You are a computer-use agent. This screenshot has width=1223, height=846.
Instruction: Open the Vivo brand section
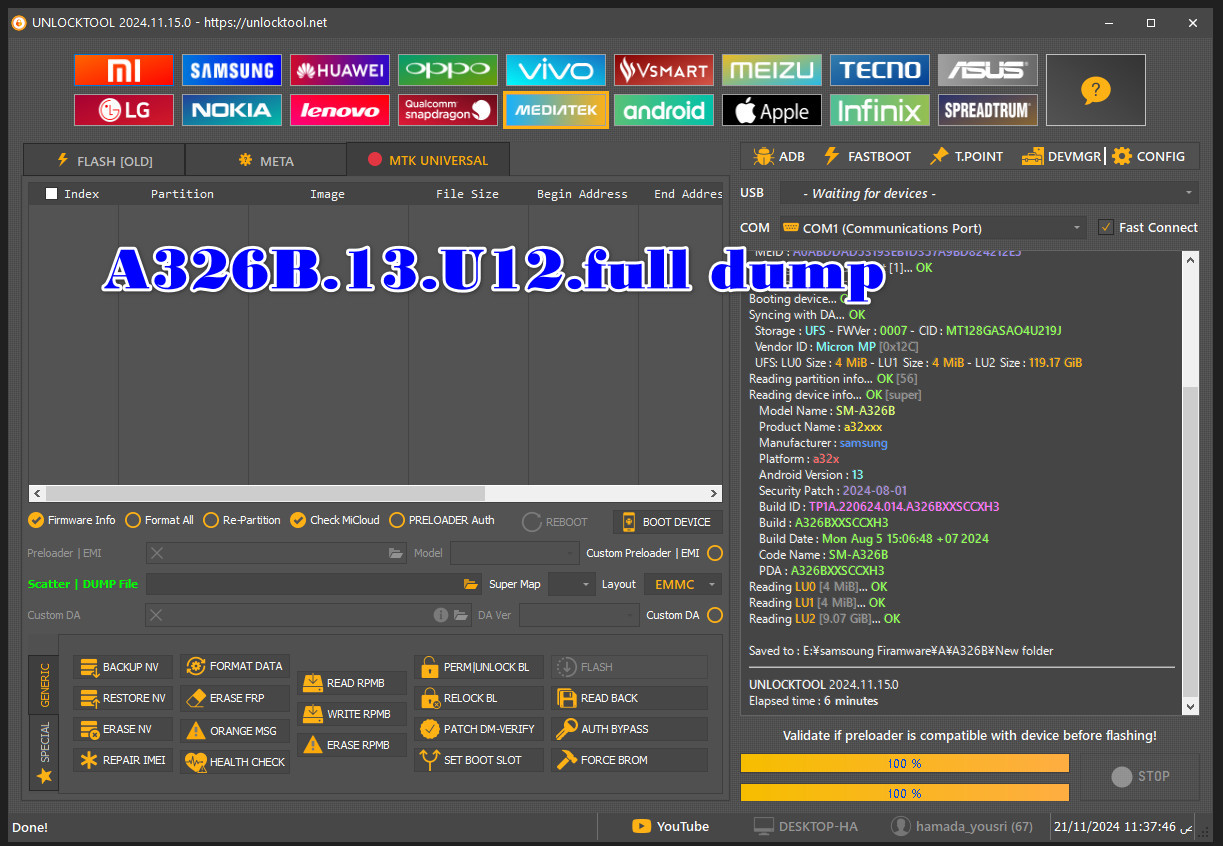pos(556,70)
